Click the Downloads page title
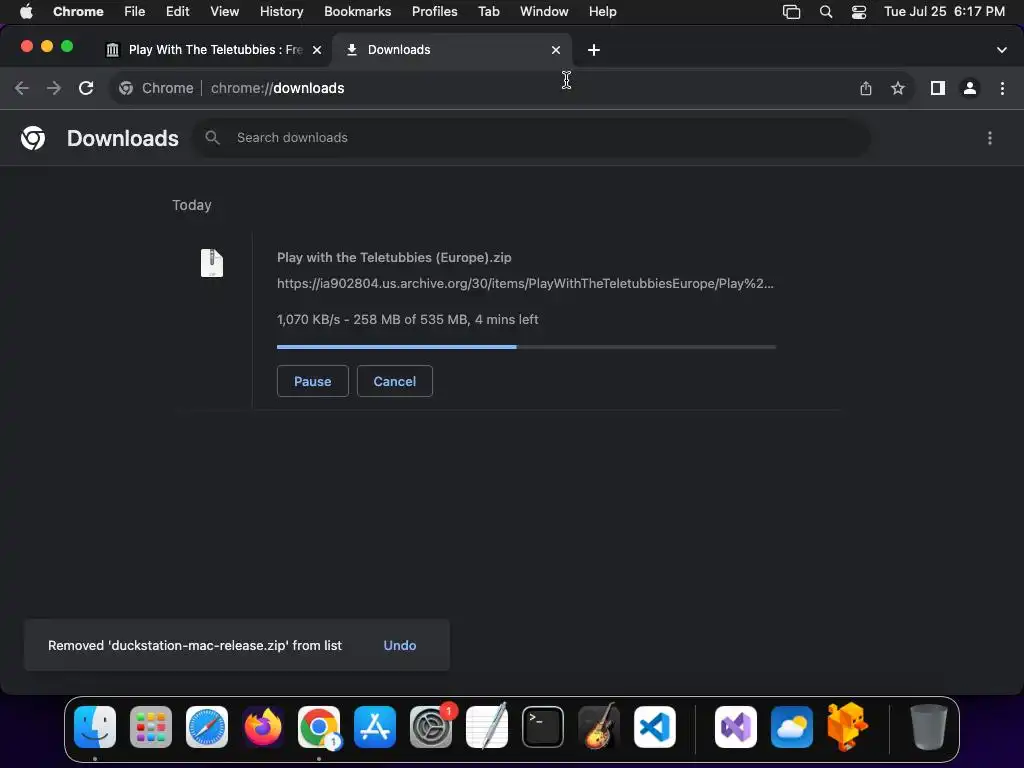Image resolution: width=1024 pixels, height=768 pixels. (x=123, y=138)
